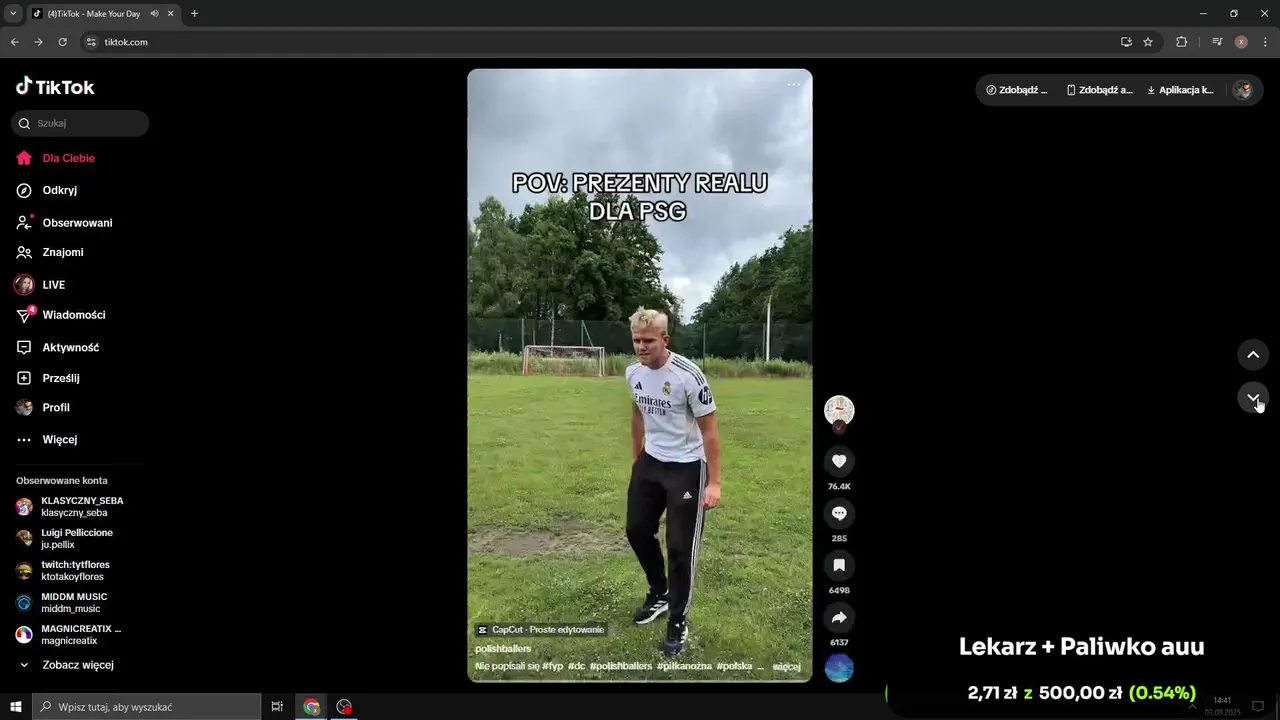Open tab search dropdown
Image resolution: width=1280 pixels, height=720 pixels.
click(13, 14)
